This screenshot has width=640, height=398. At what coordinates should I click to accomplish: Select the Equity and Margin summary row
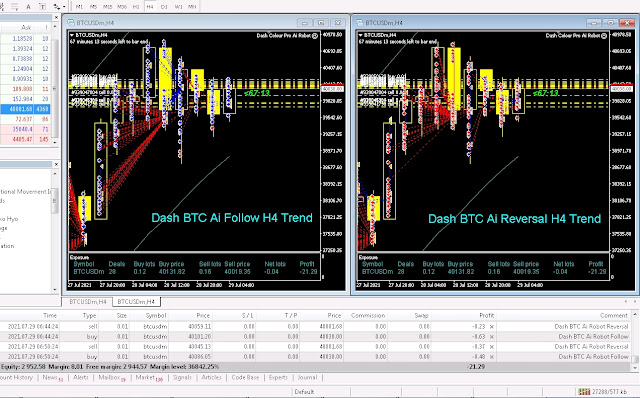315,367
